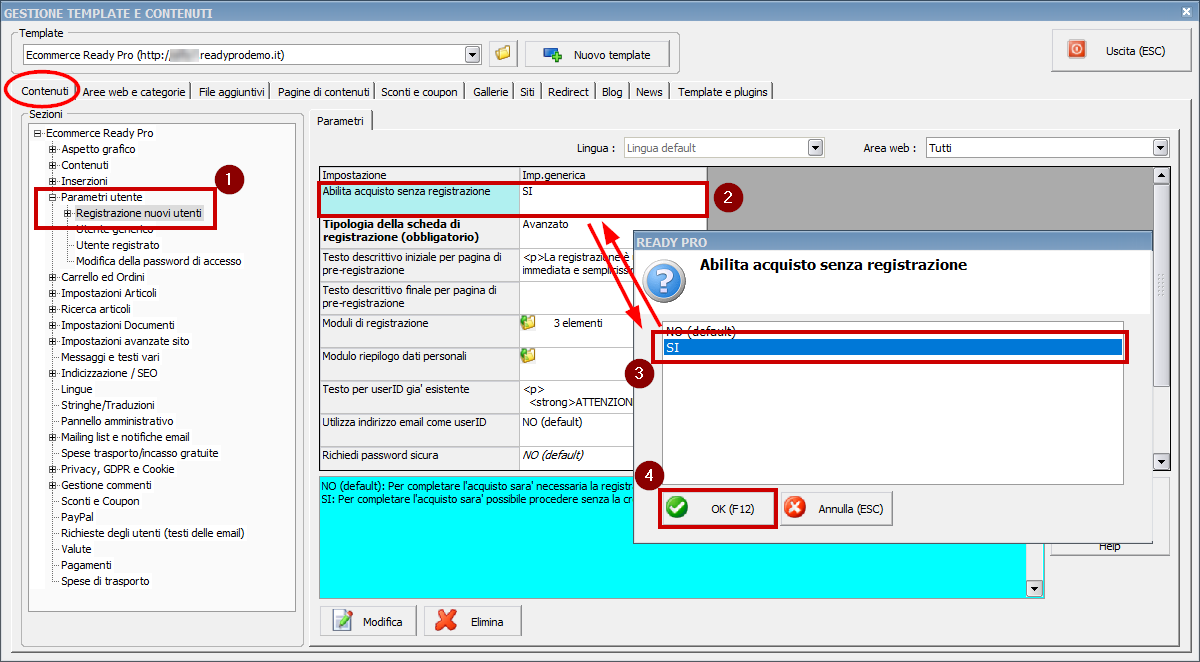This screenshot has height=662, width=1200.
Task: Expand the Ricerca articoli node
Action: click(53, 309)
